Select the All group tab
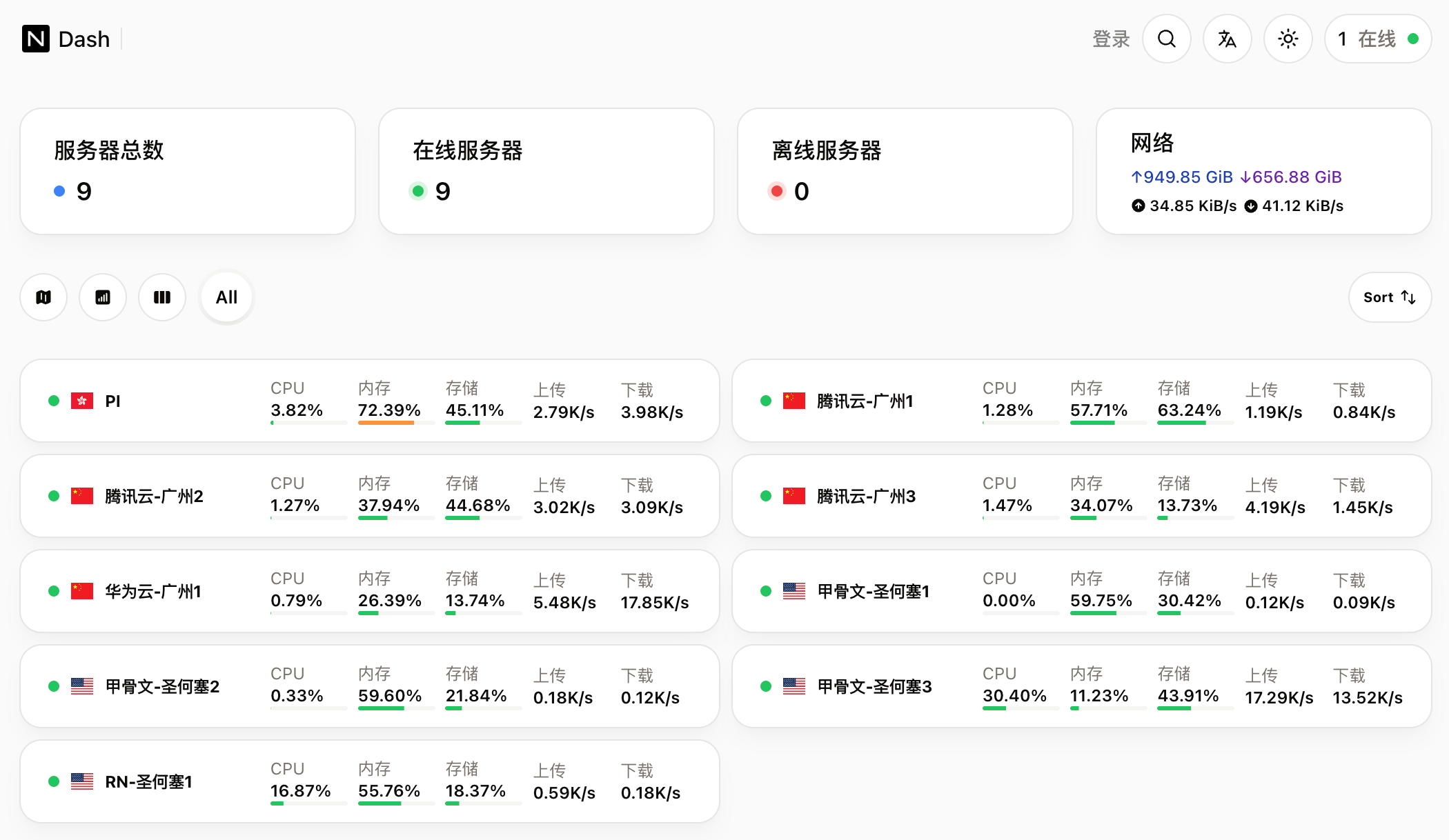1449x840 pixels. 226,297
